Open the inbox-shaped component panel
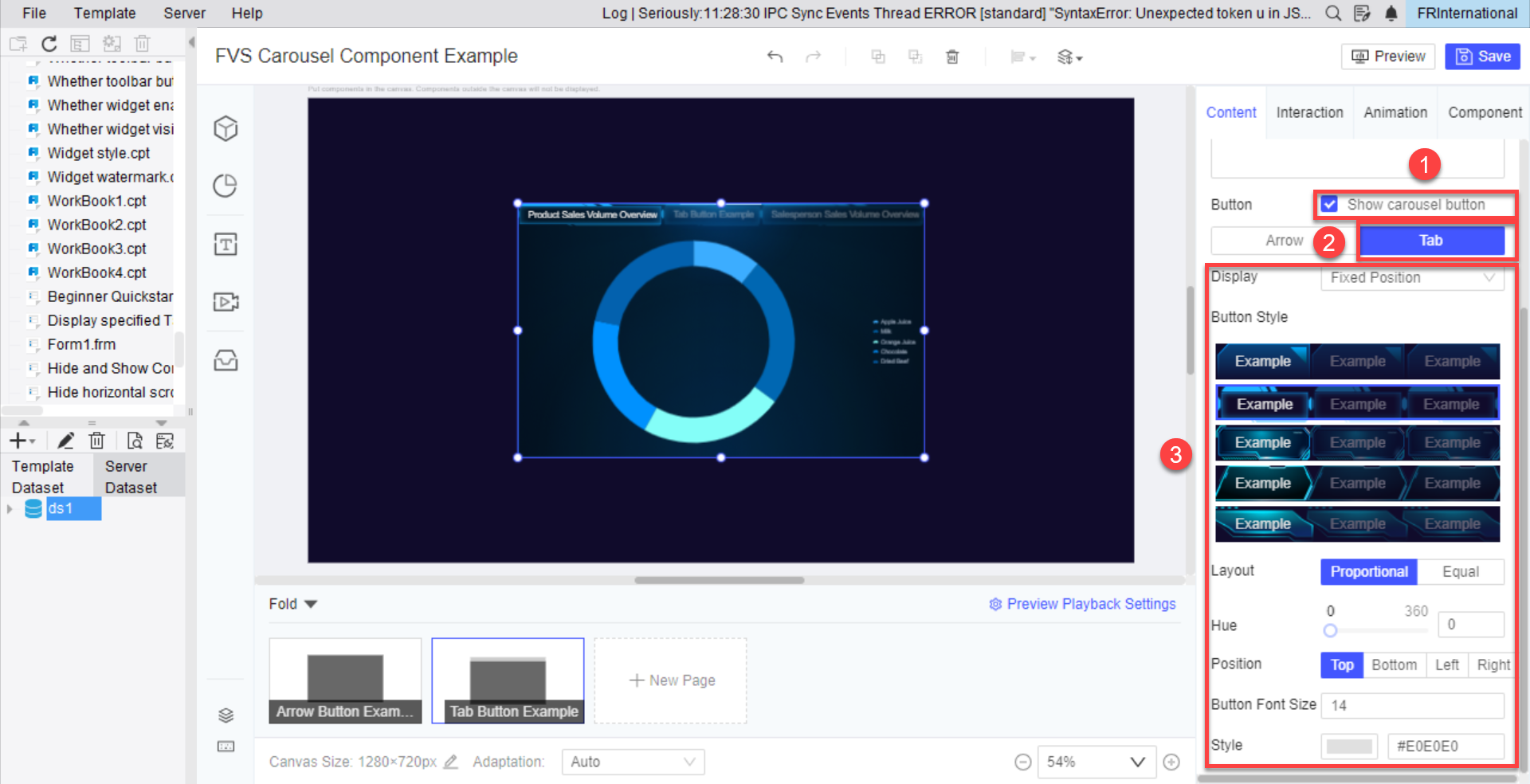Viewport: 1530px width, 784px height. pyautogui.click(x=226, y=360)
